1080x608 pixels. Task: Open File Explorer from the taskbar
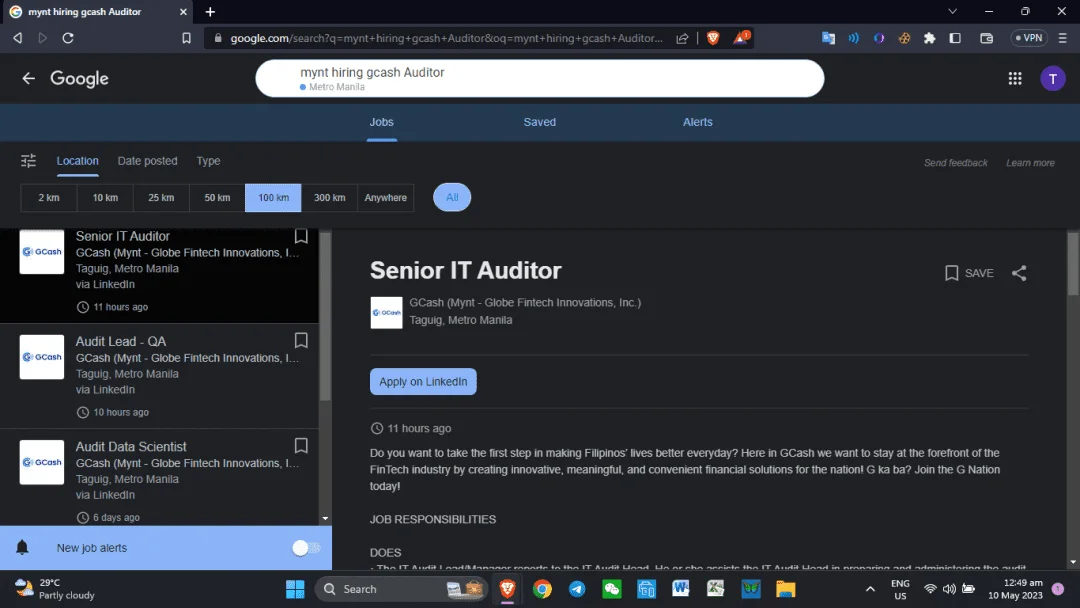pos(785,589)
